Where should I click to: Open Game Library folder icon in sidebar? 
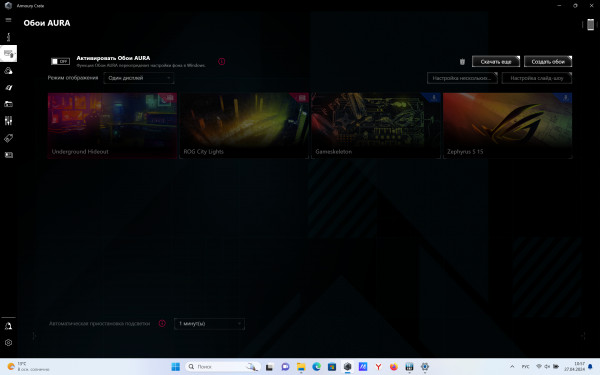8,104
